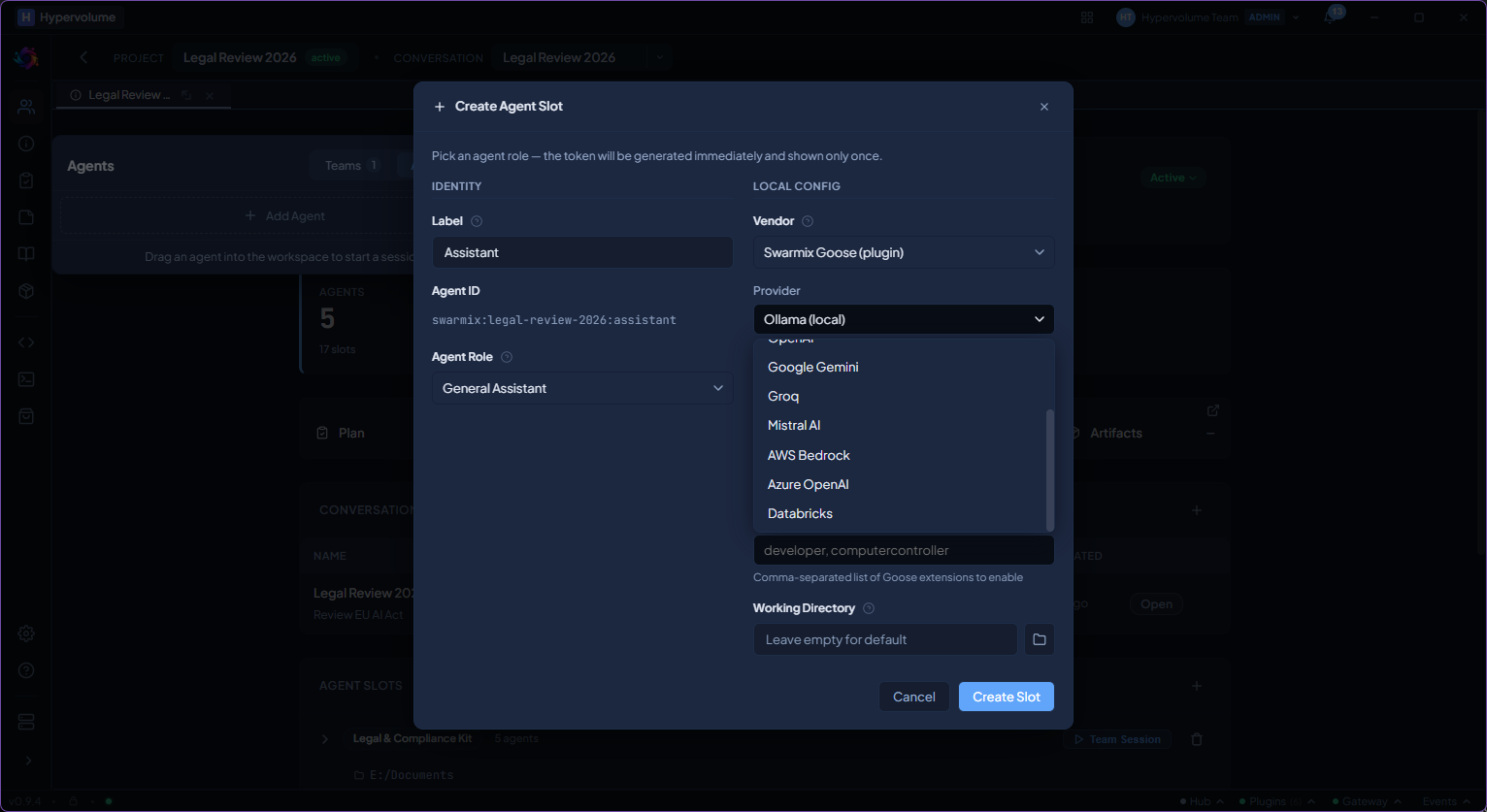Open the clipboard-check tasks sidebar icon
The height and width of the screenshot is (812, 1487).
tap(26, 180)
